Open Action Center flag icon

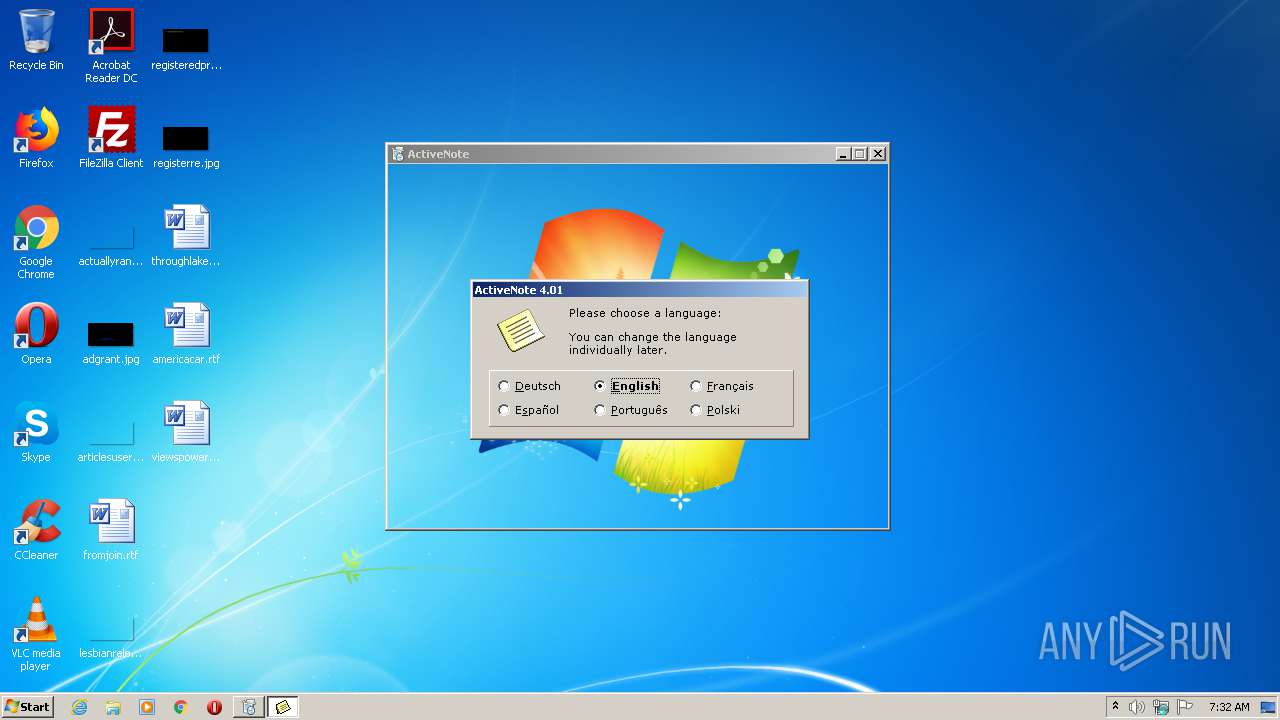pos(1185,707)
